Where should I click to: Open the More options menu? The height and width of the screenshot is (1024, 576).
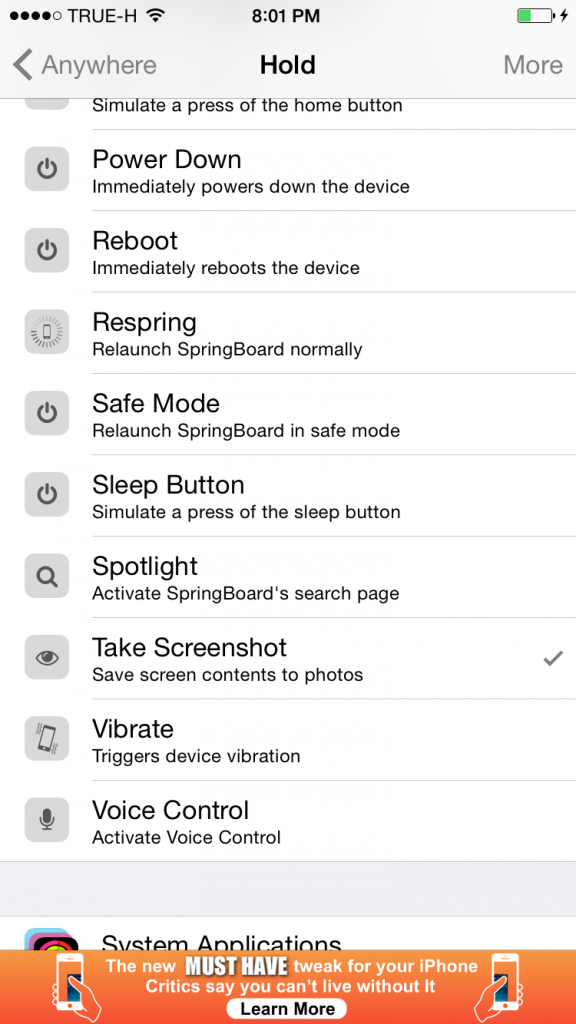[533, 65]
